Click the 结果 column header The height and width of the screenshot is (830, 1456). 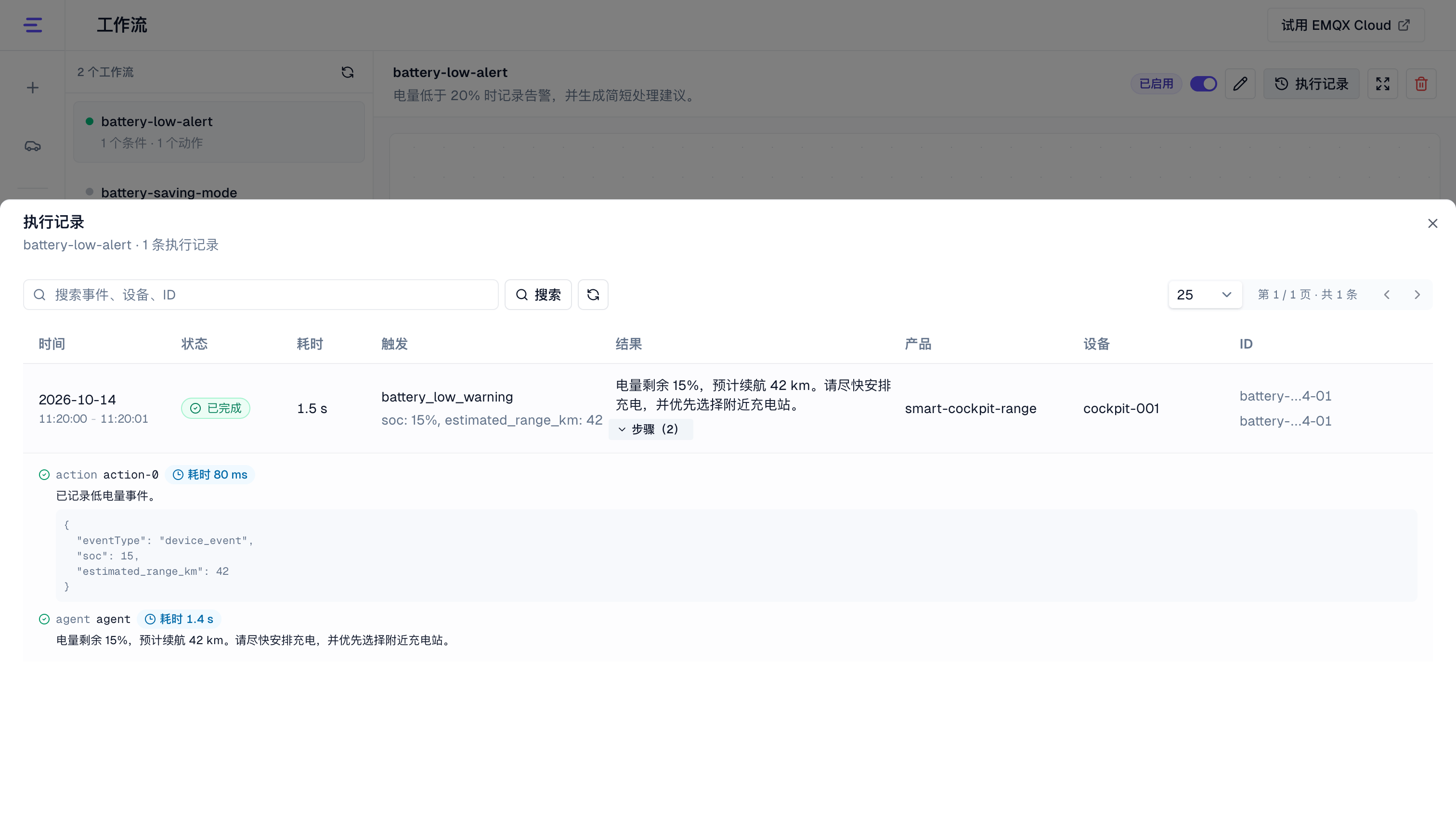pyautogui.click(x=629, y=344)
